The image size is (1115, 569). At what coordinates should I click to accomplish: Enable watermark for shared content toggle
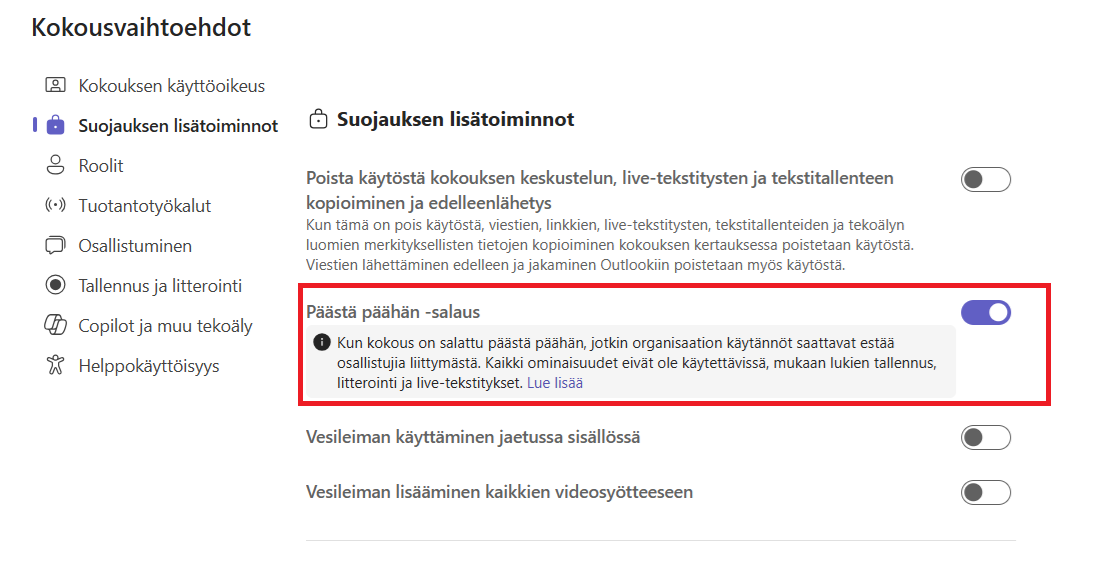985,438
